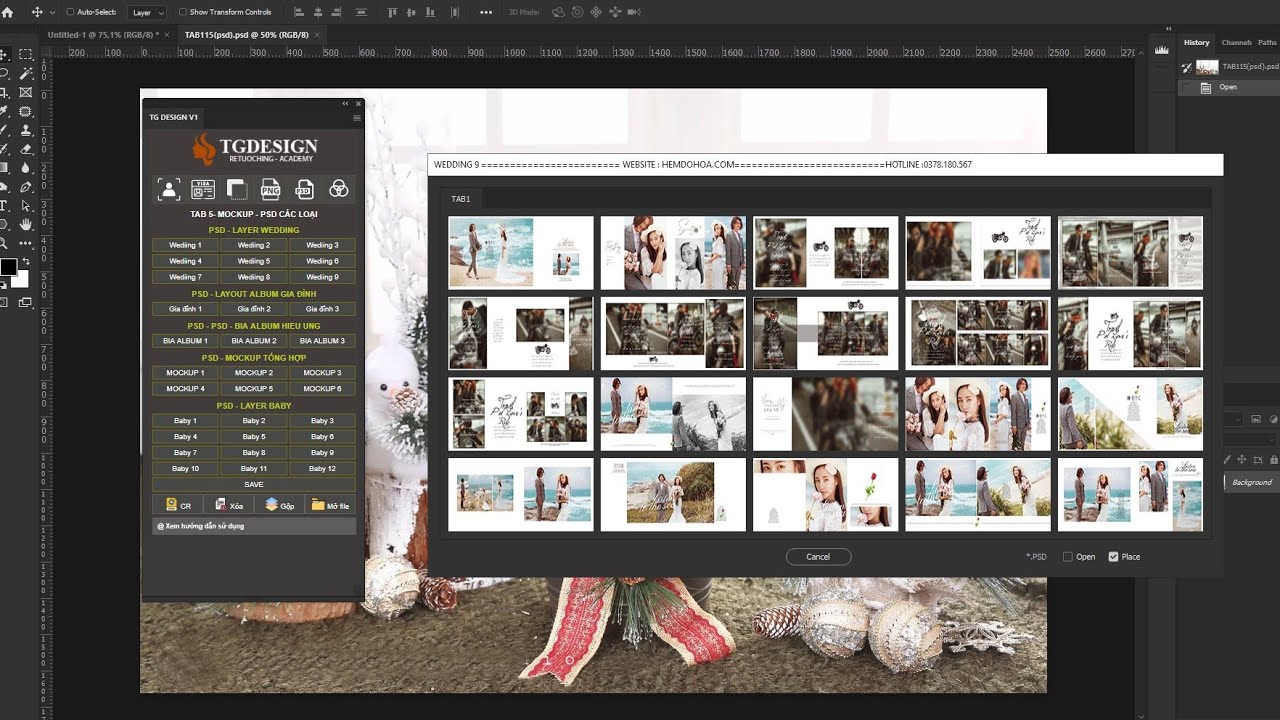Switch to the Channels panel tab
1280x720 pixels.
(1236, 43)
